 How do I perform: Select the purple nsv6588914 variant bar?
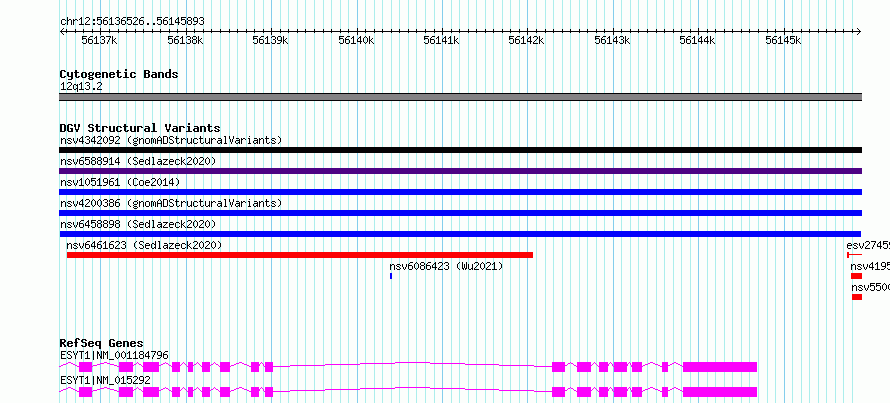[x=460, y=171]
